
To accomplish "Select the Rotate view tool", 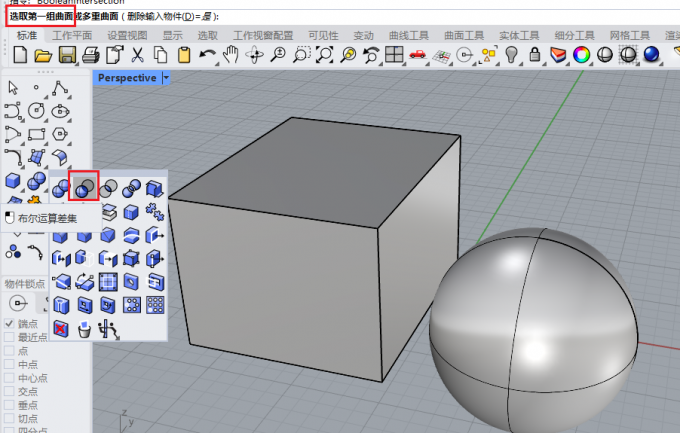I will click(255, 55).
